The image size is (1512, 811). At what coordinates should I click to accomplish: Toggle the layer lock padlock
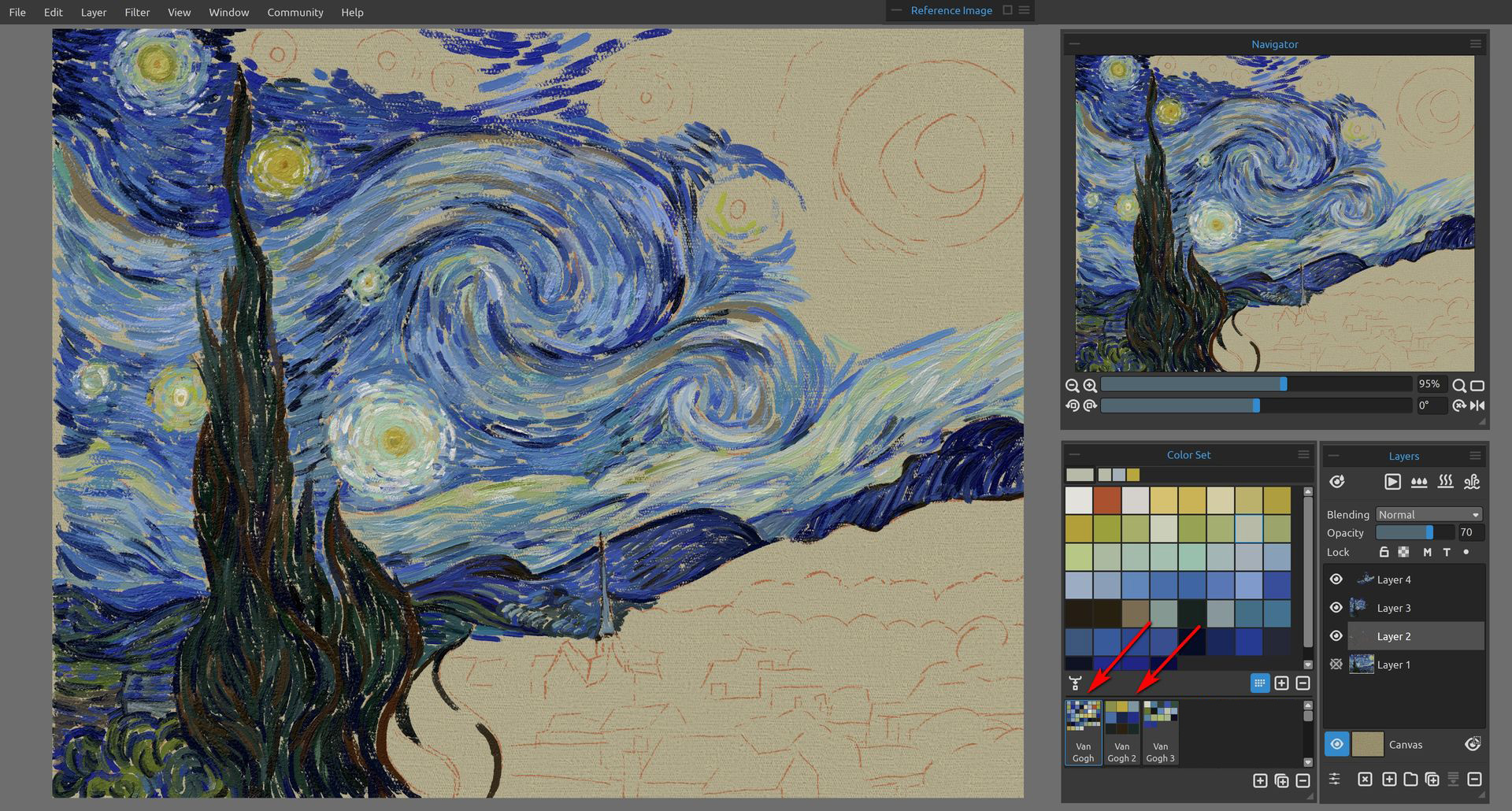[1384, 552]
